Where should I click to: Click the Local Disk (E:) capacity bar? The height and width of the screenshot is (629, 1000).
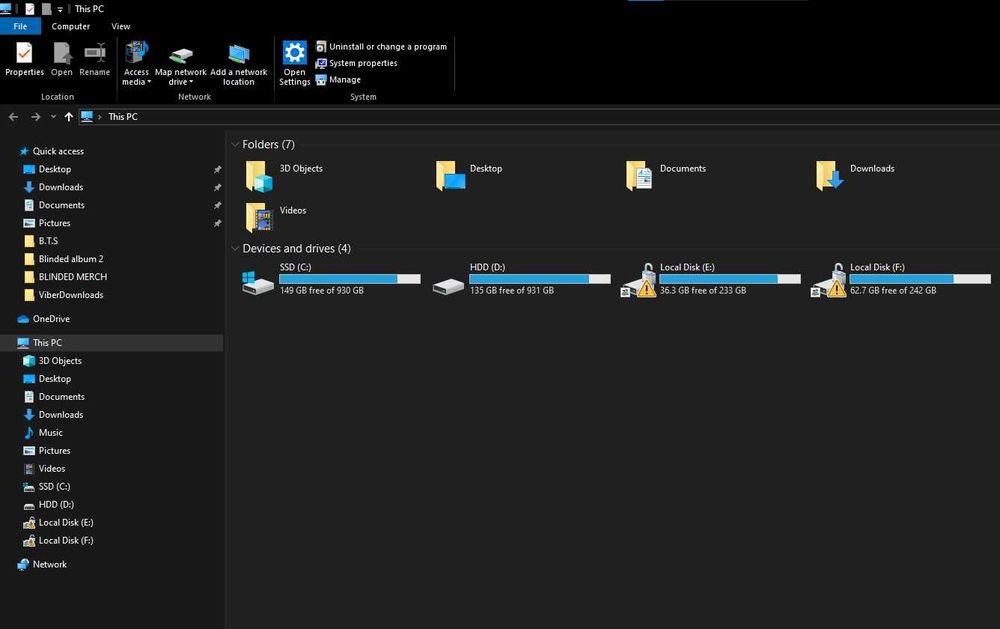click(x=730, y=279)
